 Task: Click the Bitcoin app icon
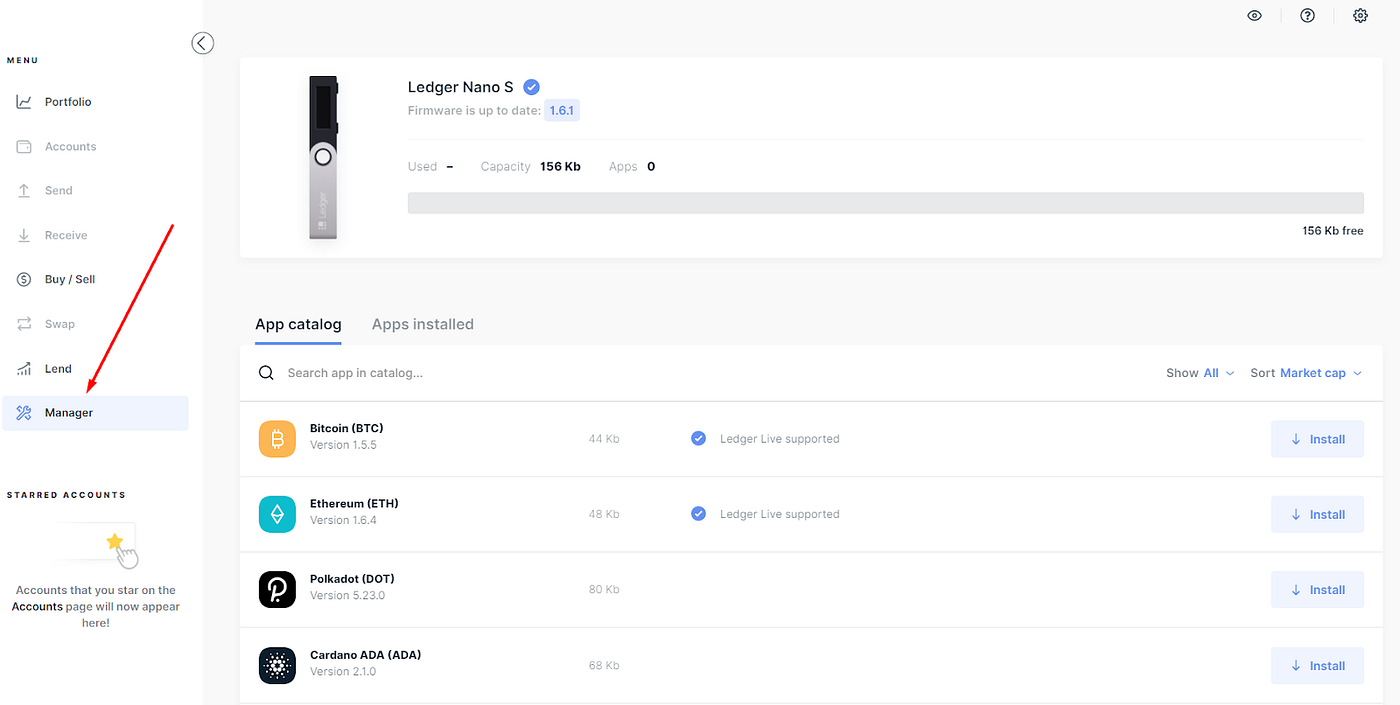pos(277,439)
